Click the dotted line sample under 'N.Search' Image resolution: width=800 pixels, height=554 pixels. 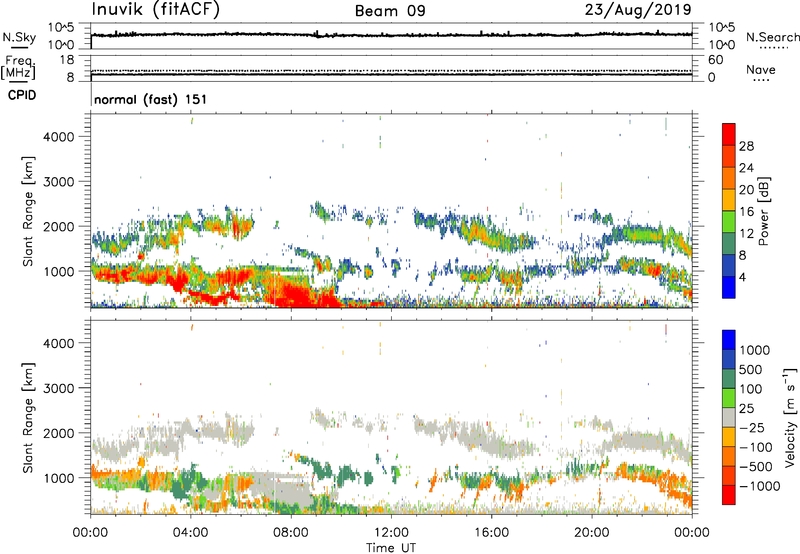(x=773, y=48)
